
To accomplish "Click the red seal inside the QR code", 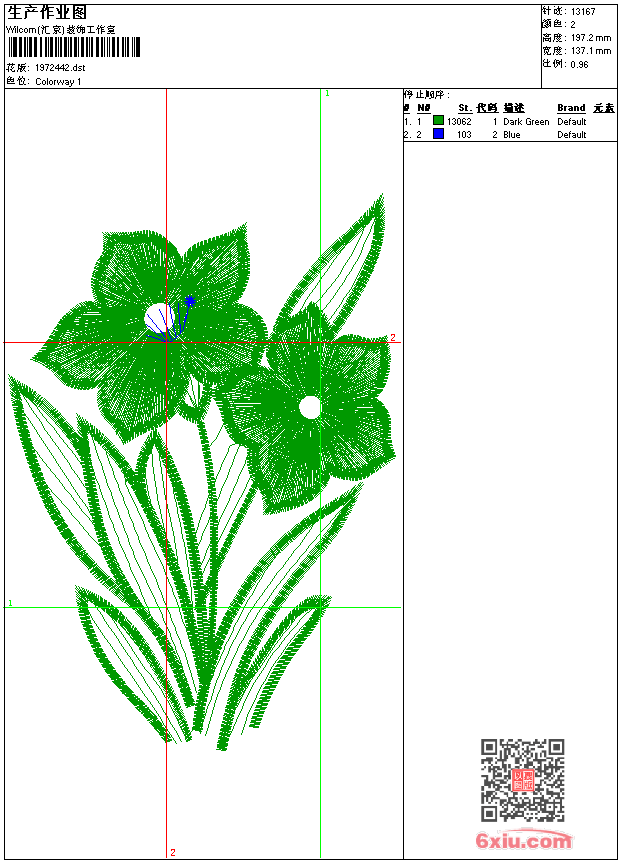I will (523, 781).
